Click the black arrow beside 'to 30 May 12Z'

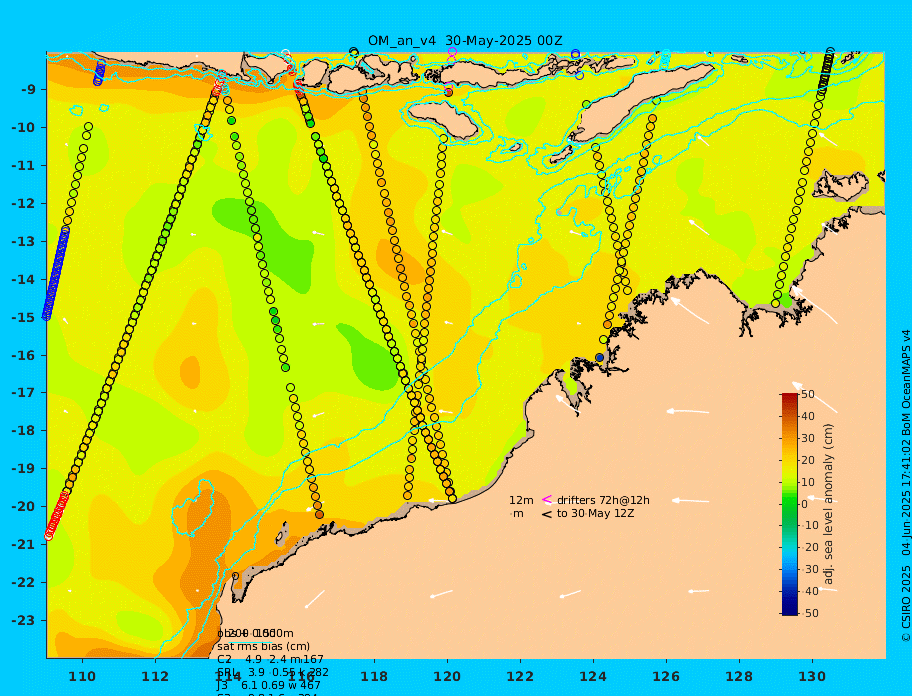click(547, 514)
